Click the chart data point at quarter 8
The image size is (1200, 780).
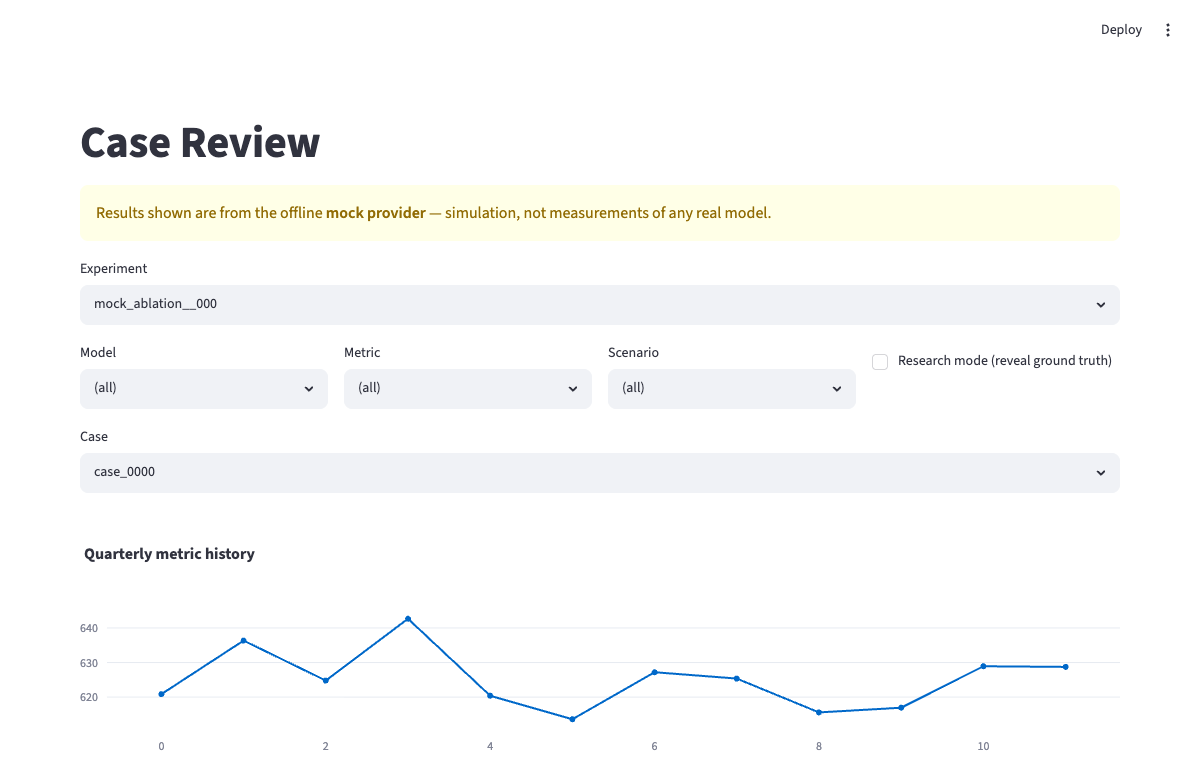819,712
